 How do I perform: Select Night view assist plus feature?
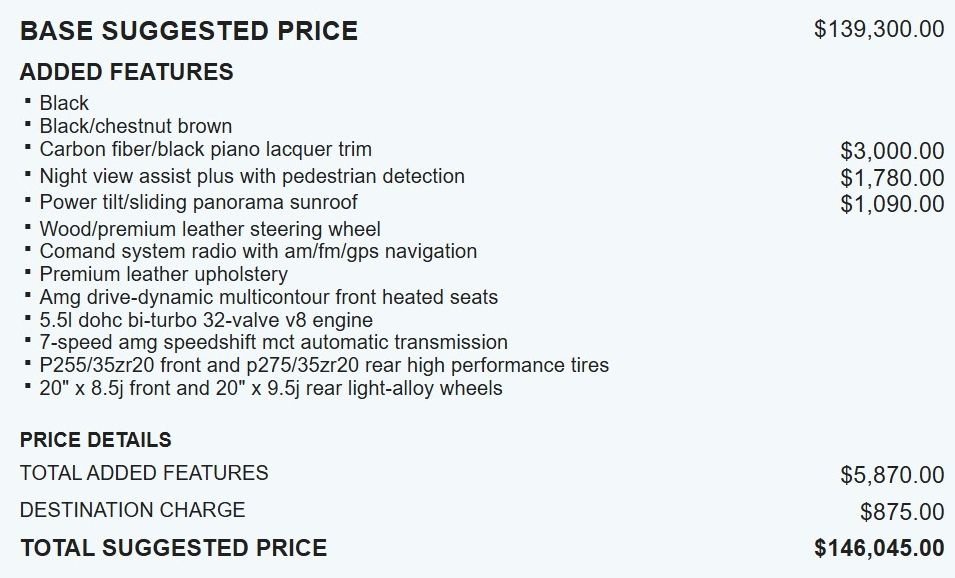[252, 176]
